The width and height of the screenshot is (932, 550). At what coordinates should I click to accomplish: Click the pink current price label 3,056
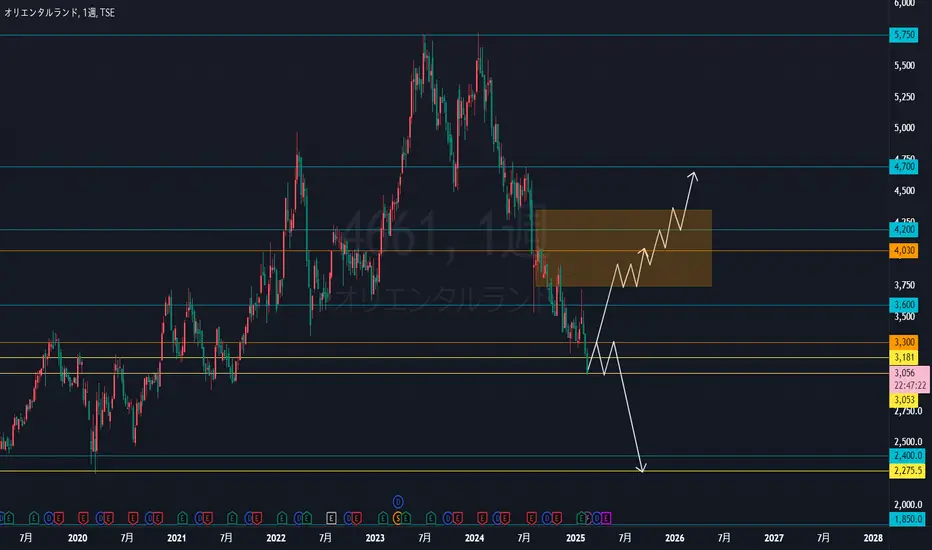(909, 379)
